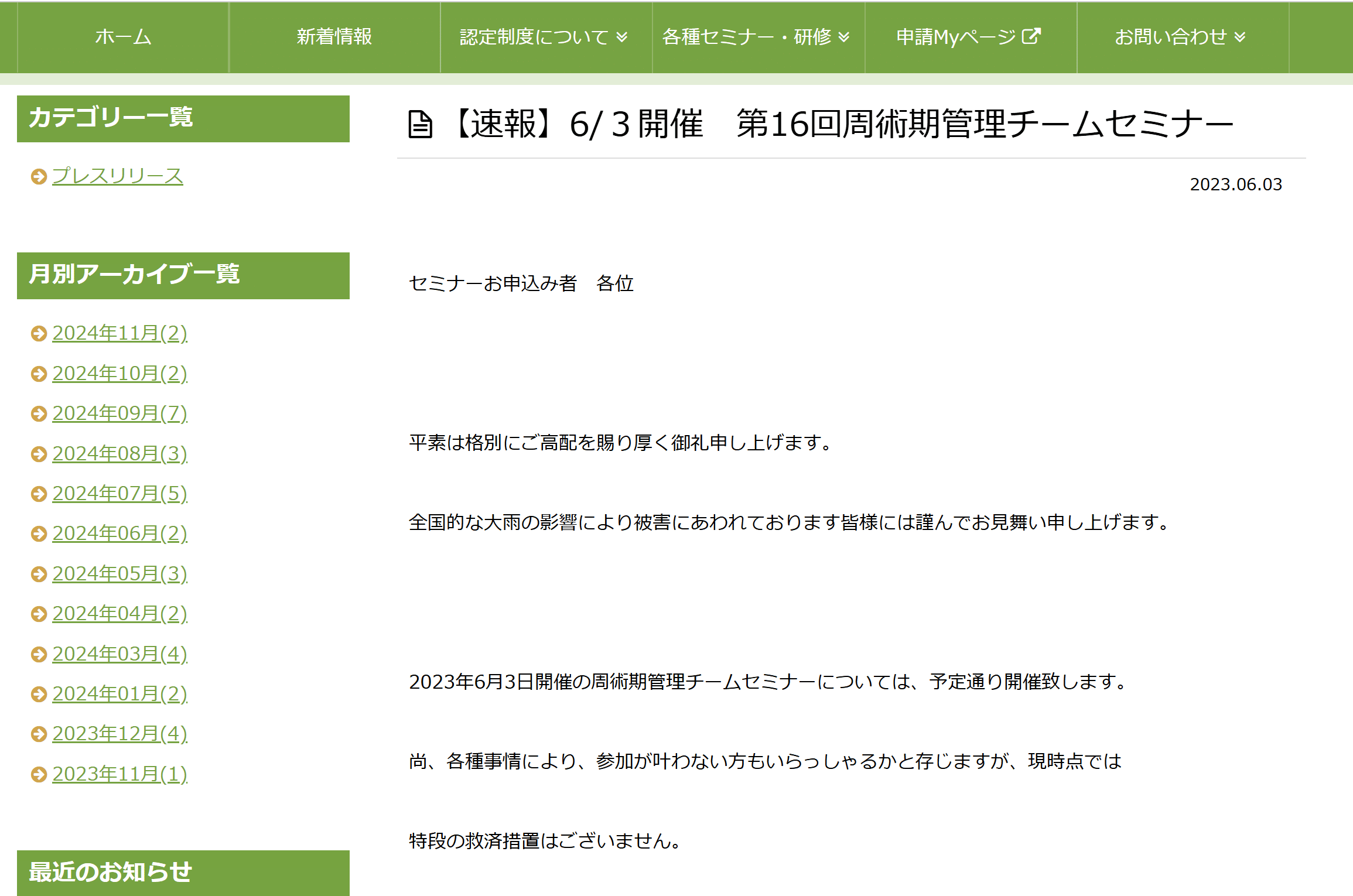This screenshot has height=896, width=1353.
Task: Open archive 2024年05月(3)
Action: click(119, 573)
